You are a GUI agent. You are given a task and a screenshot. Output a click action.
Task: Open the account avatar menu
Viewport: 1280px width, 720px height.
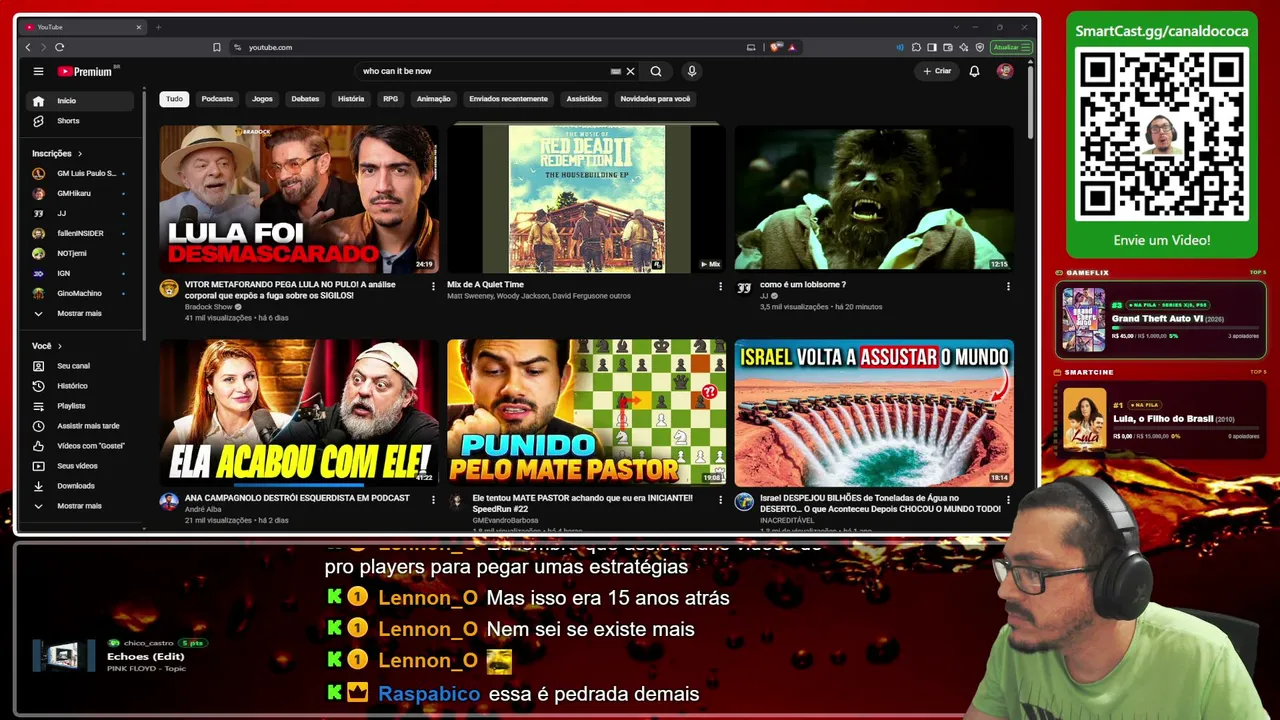tap(1005, 71)
